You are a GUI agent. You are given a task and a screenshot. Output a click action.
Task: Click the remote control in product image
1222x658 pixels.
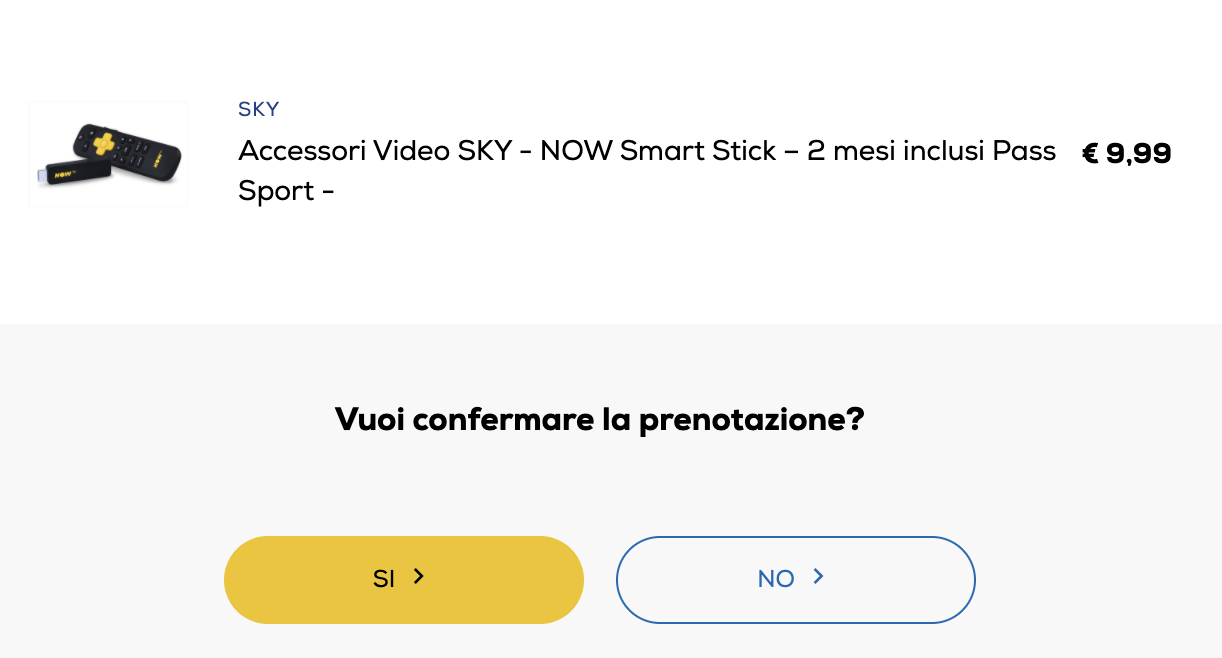pos(127,152)
